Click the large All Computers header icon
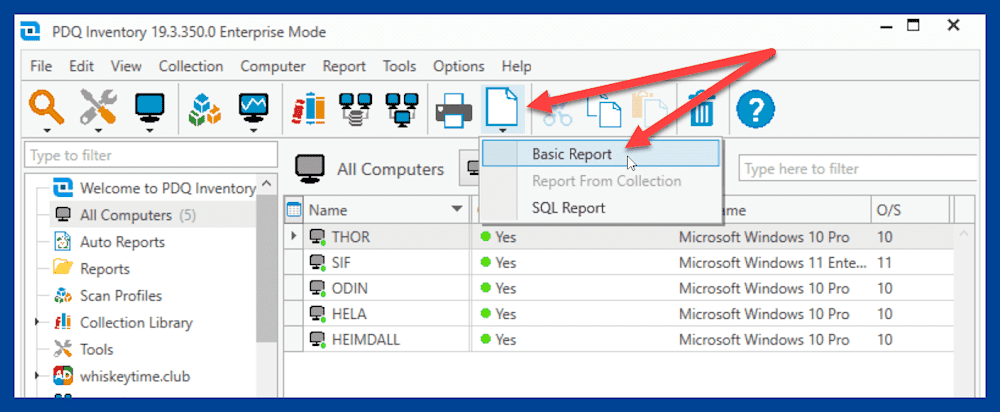 (x=309, y=169)
